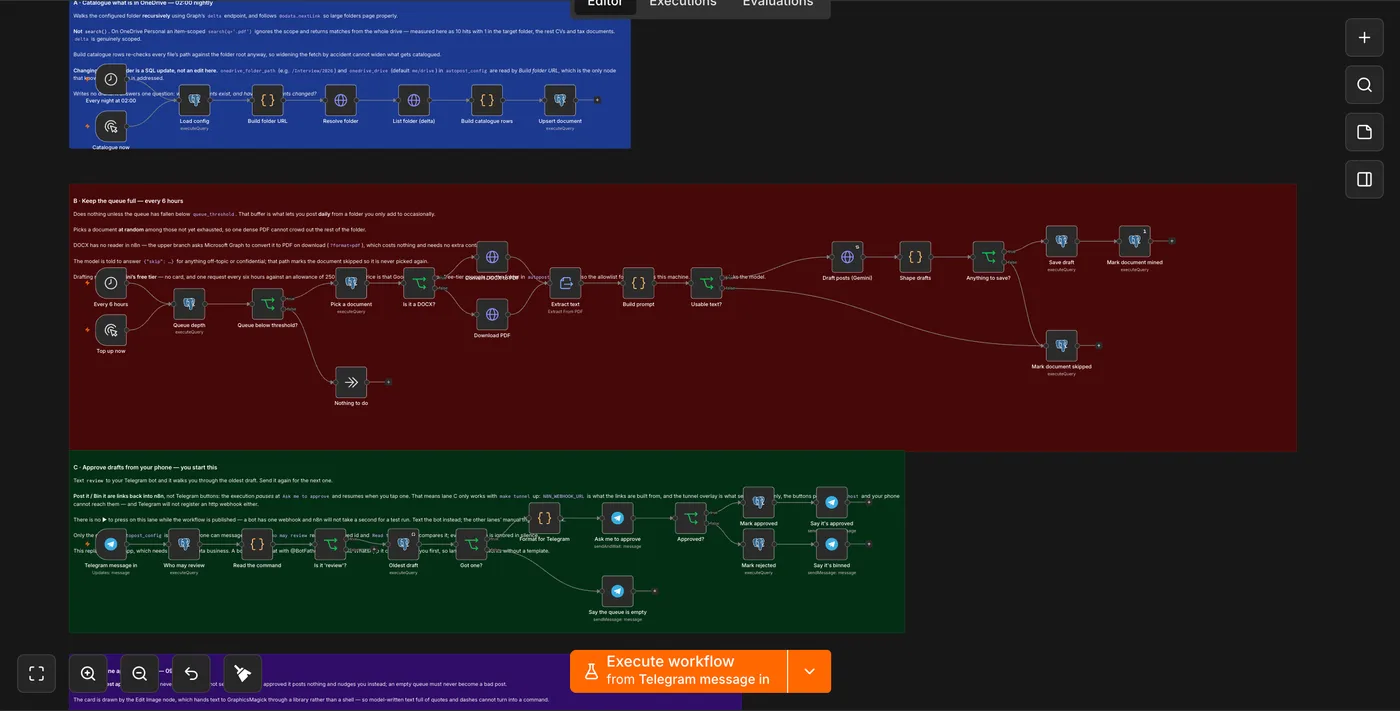Zoom out of the canvas

139,673
